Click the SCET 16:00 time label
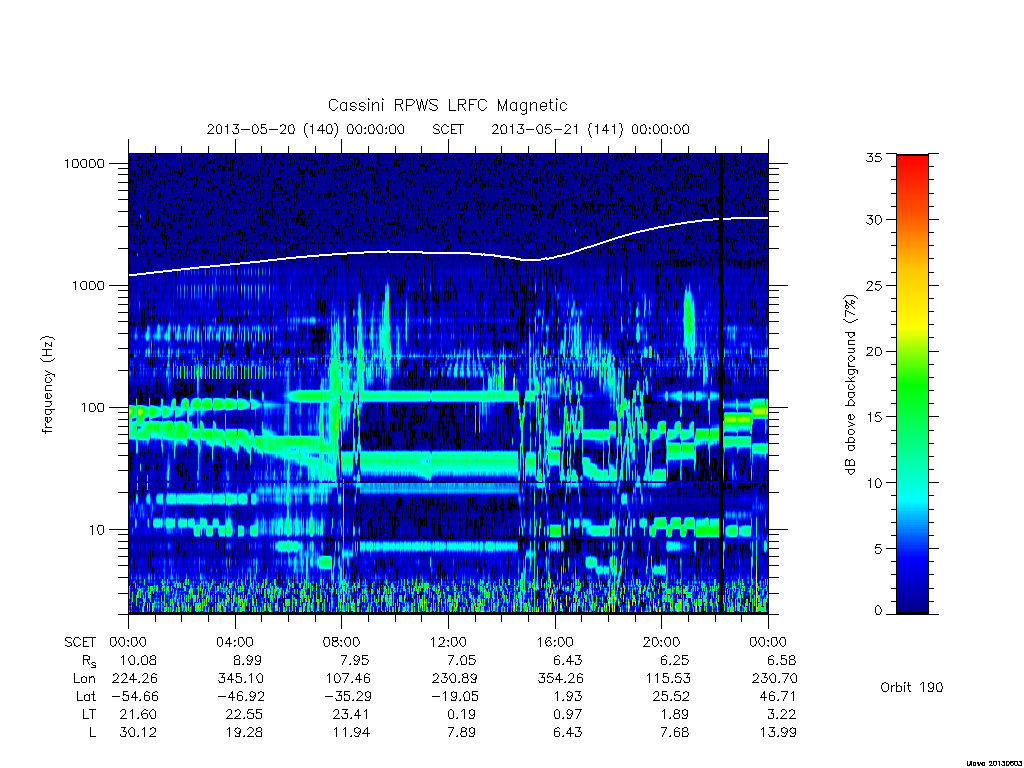Image resolution: width=1024 pixels, height=768 pixels. (x=554, y=642)
